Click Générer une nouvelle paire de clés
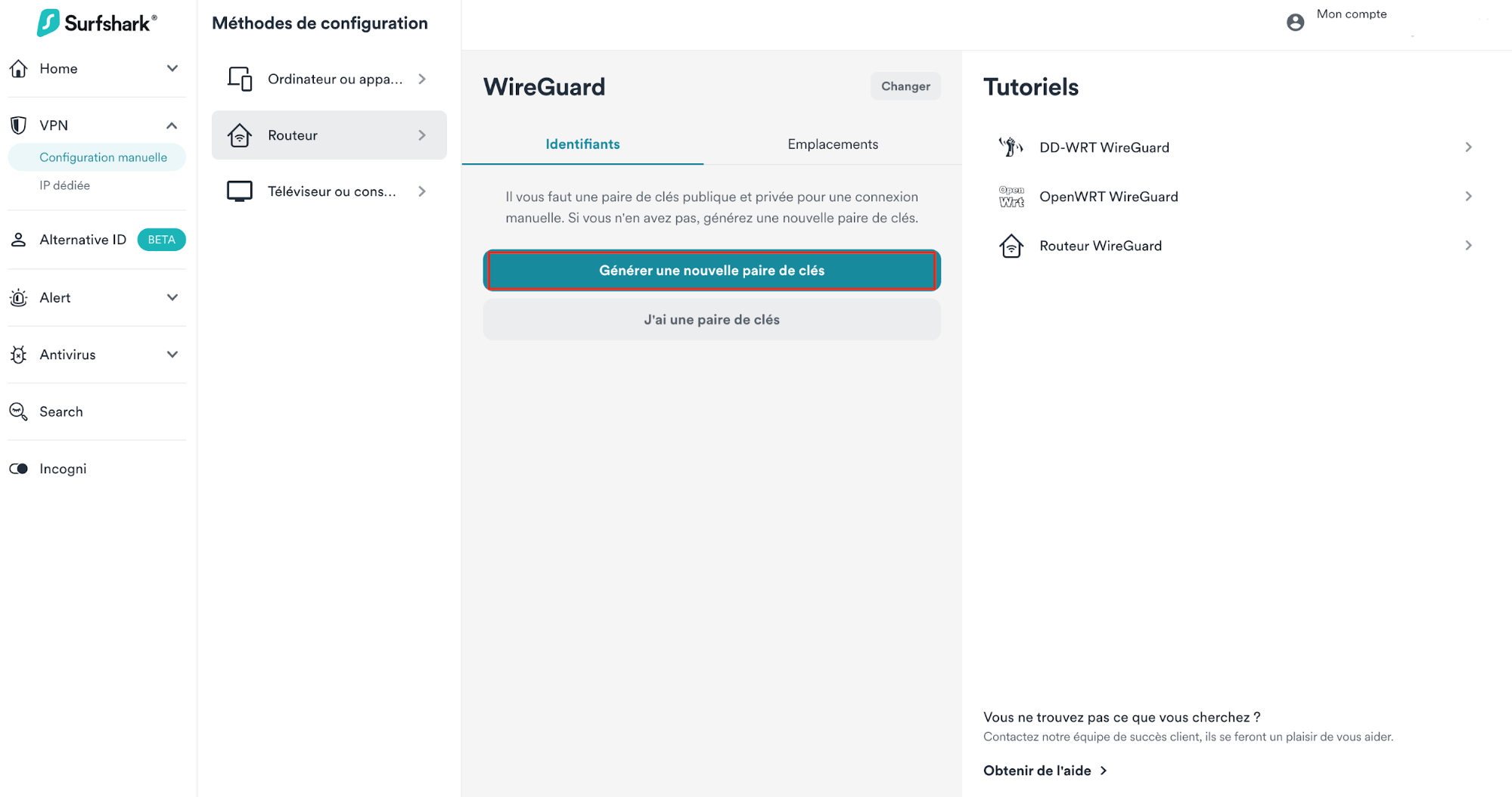The width and height of the screenshot is (1512, 797). 712,270
